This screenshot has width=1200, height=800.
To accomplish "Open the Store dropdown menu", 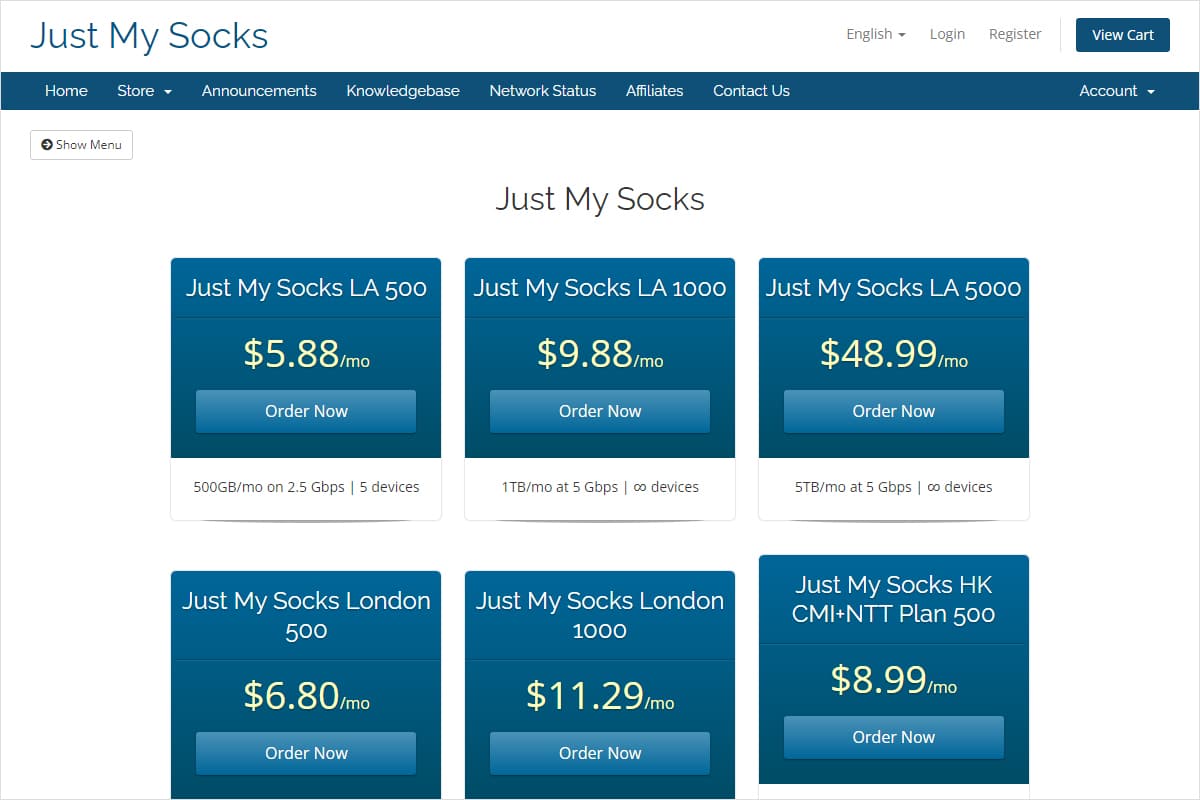I will 144,91.
